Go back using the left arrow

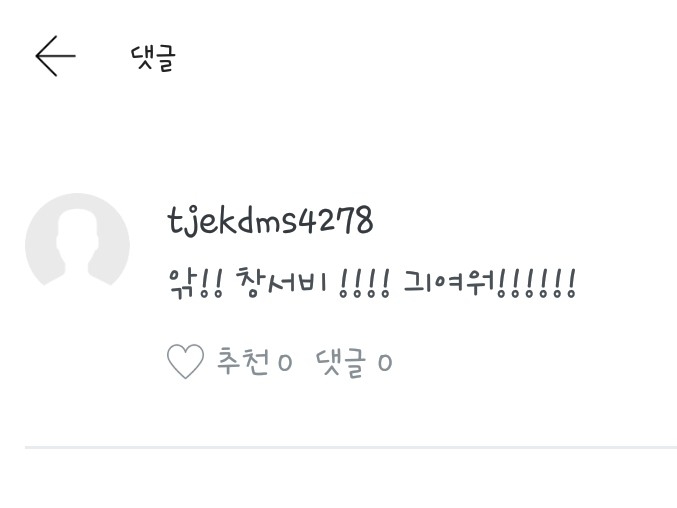coord(55,56)
